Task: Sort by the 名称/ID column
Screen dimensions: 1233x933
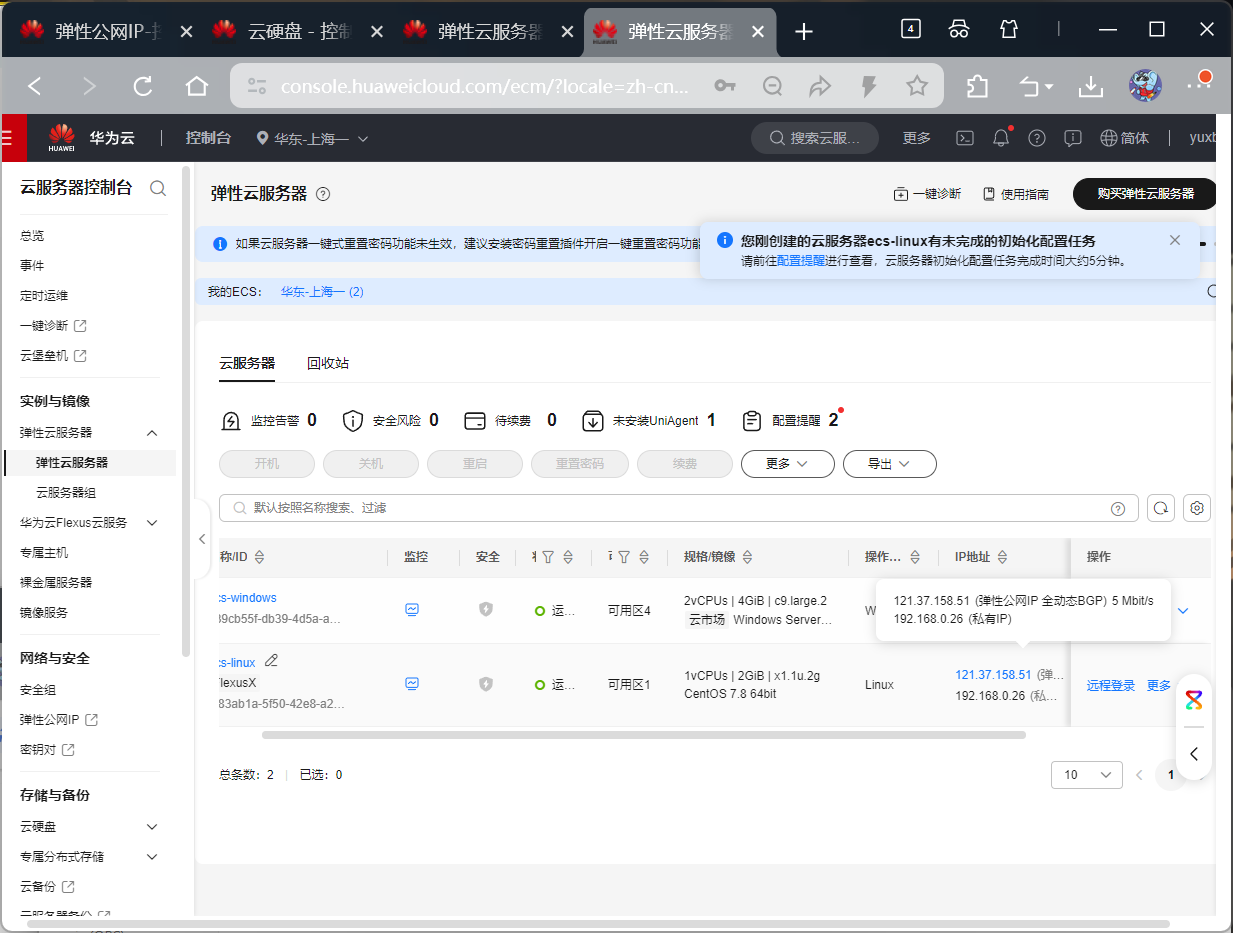Action: (x=260, y=557)
